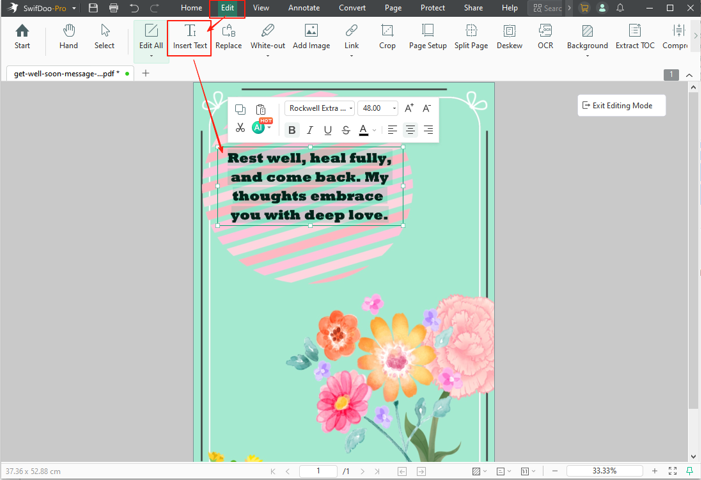Align text right
This screenshot has height=480, width=701.
428,130
